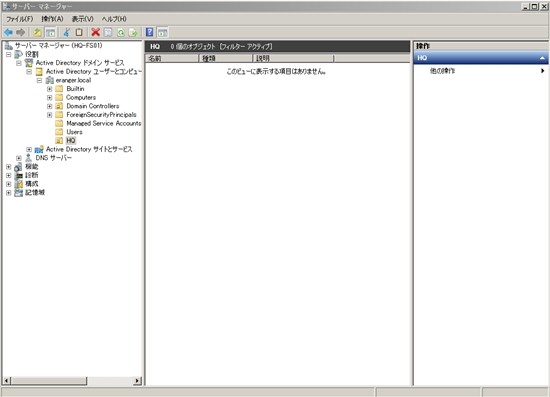Open the ヘルプ(H) menu

point(114,19)
